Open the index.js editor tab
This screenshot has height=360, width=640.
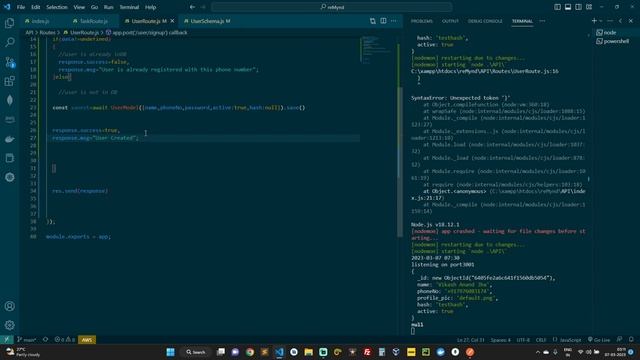click(x=41, y=21)
